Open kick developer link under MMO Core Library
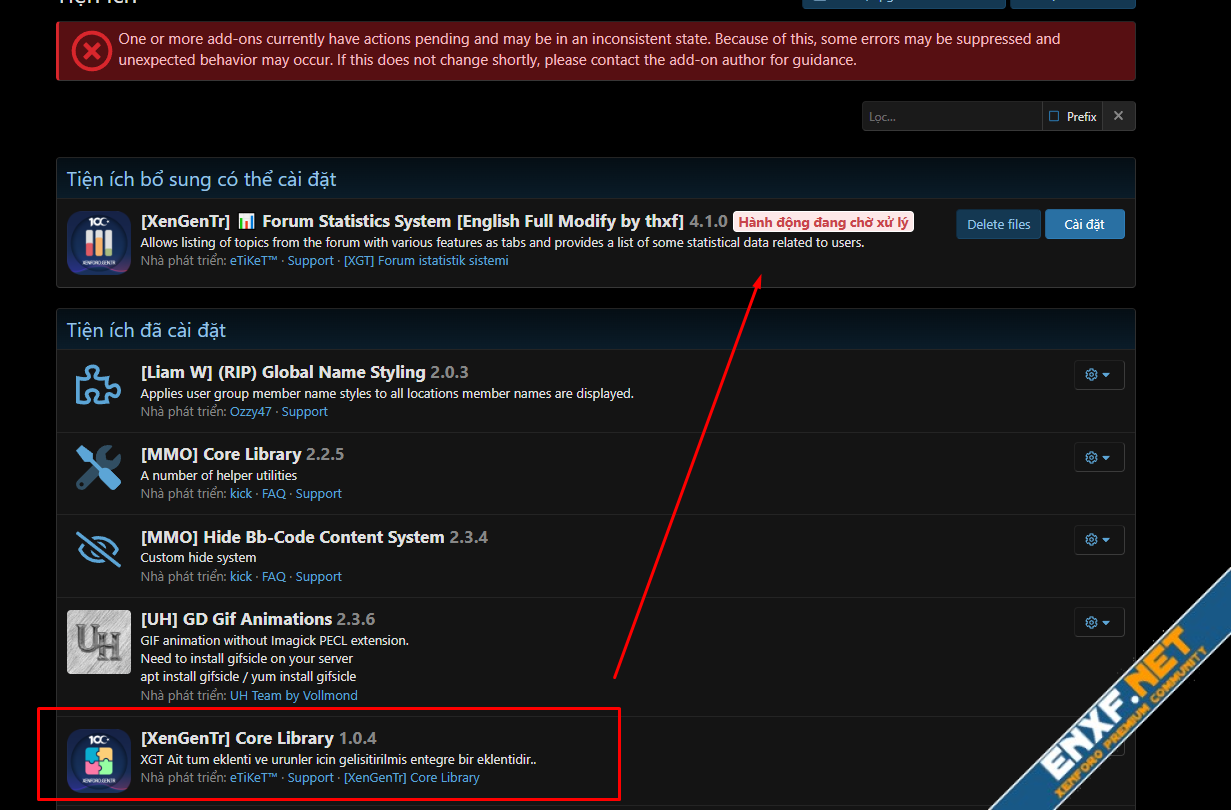 coord(241,494)
